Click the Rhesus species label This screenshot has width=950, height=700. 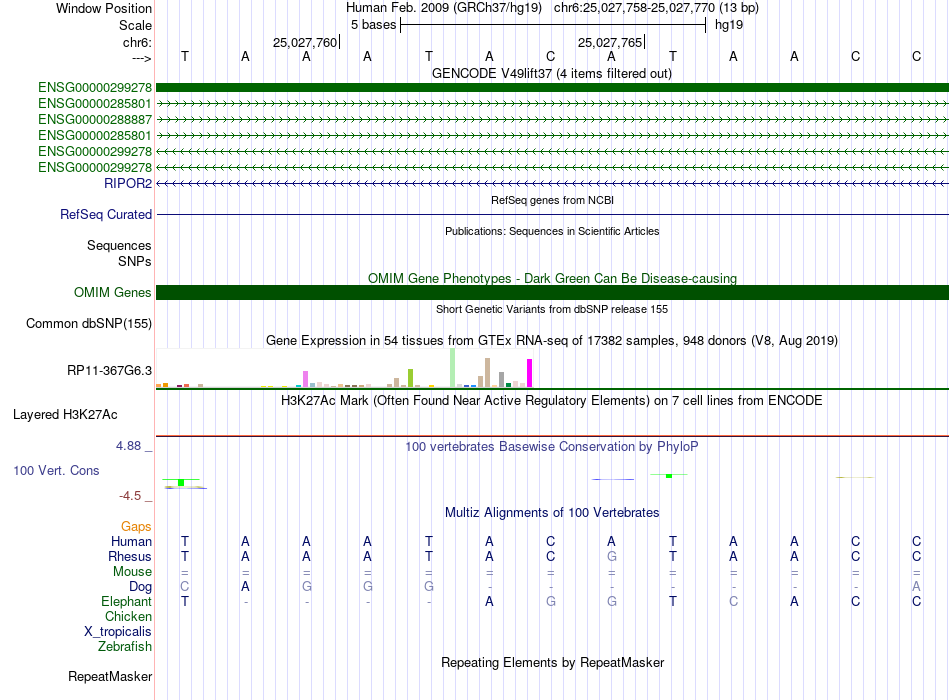[130, 556]
